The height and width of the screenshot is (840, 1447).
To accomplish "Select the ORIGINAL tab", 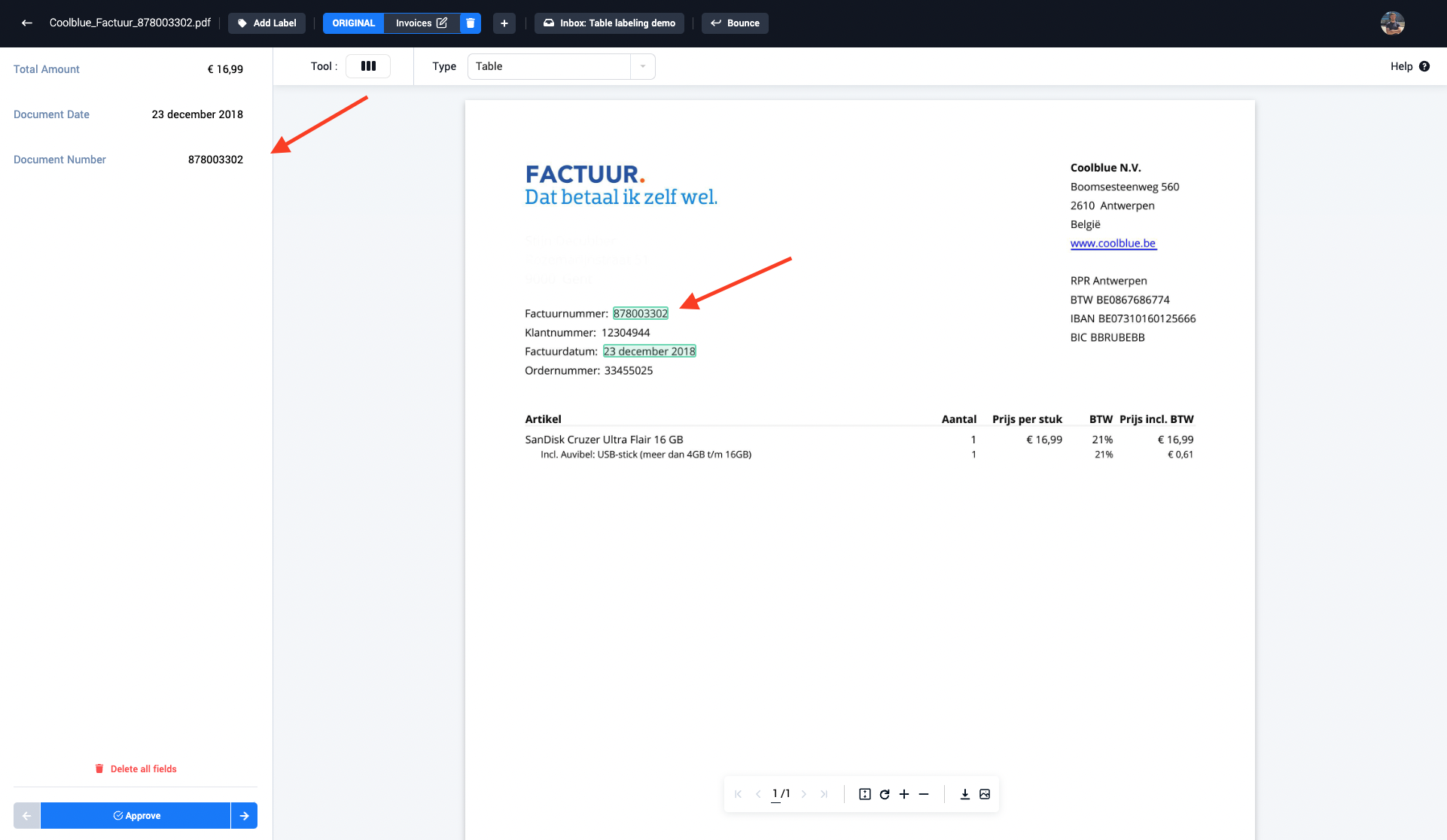I will coord(354,23).
